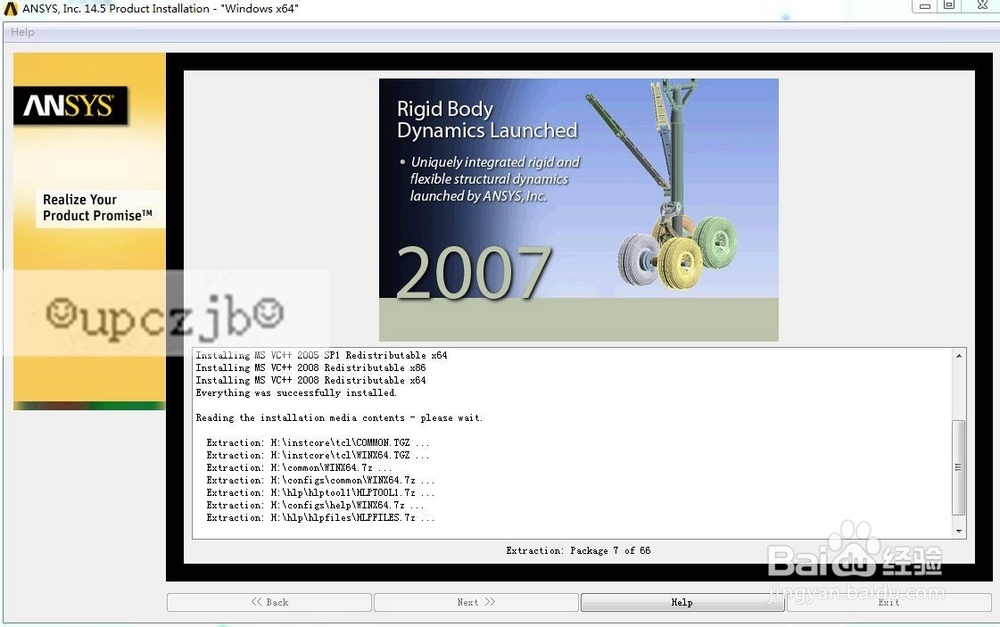Open the Help menu
Image resolution: width=1000 pixels, height=627 pixels.
(22, 32)
